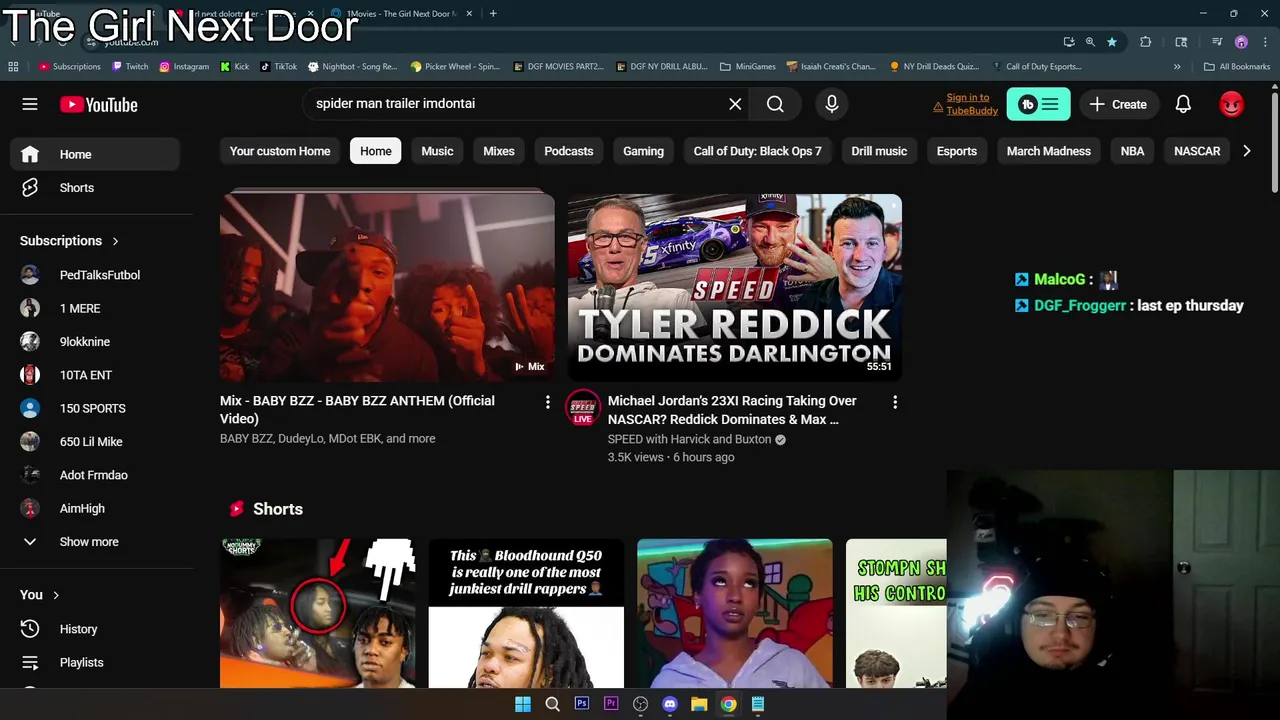Select the Gaming chip
This screenshot has width=1280, height=720.
point(643,151)
